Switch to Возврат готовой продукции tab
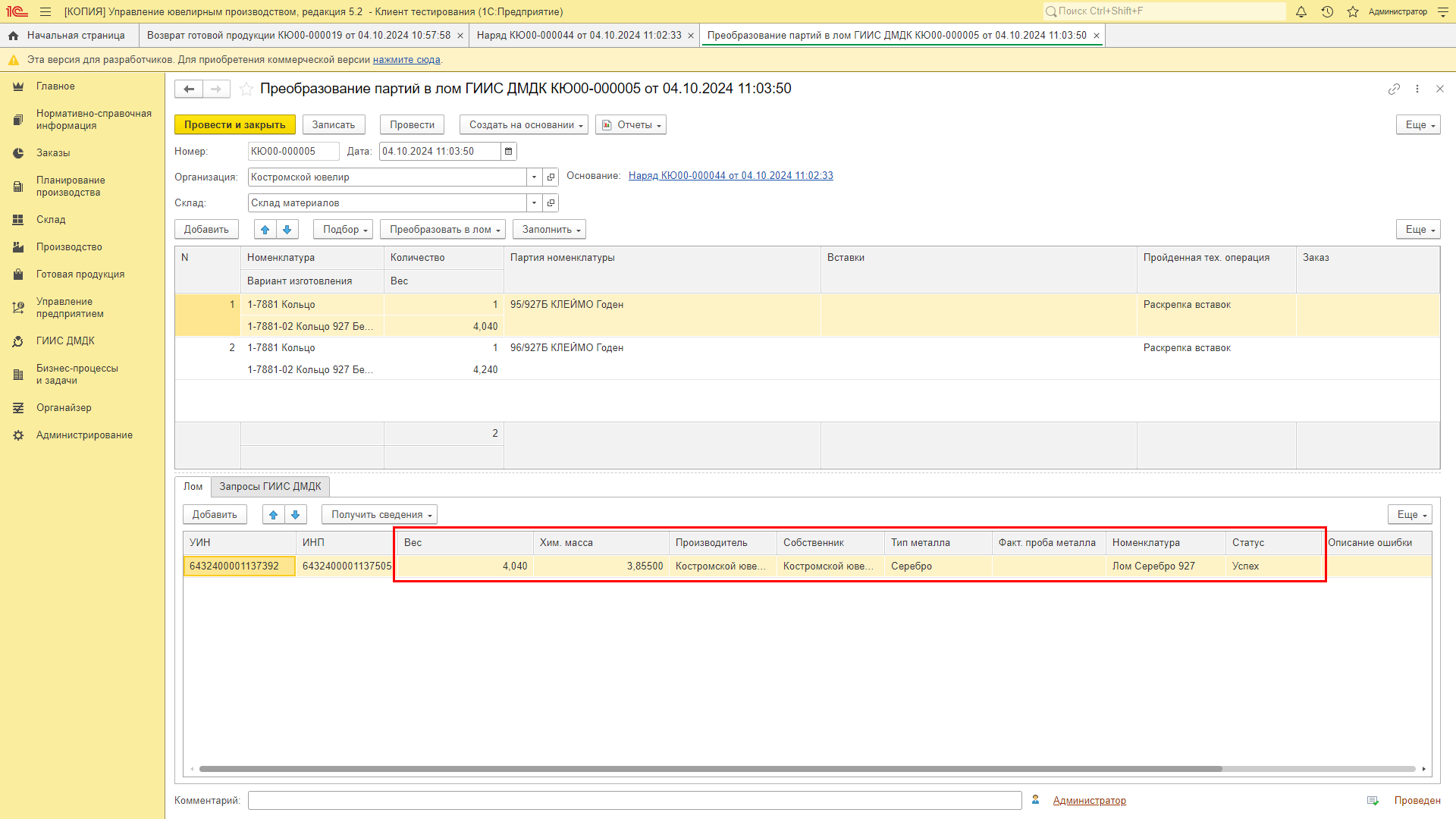The height and width of the screenshot is (819, 1456). point(299,36)
